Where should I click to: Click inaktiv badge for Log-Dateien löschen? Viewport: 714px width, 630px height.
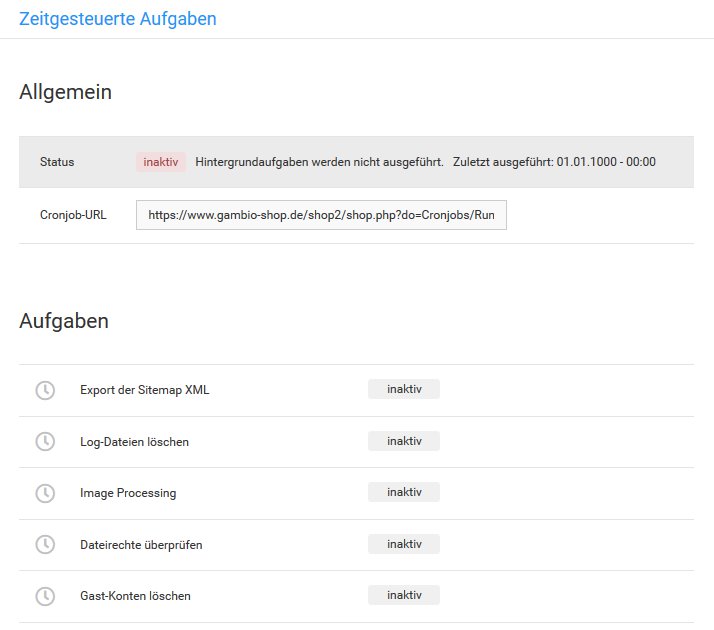pos(404,441)
